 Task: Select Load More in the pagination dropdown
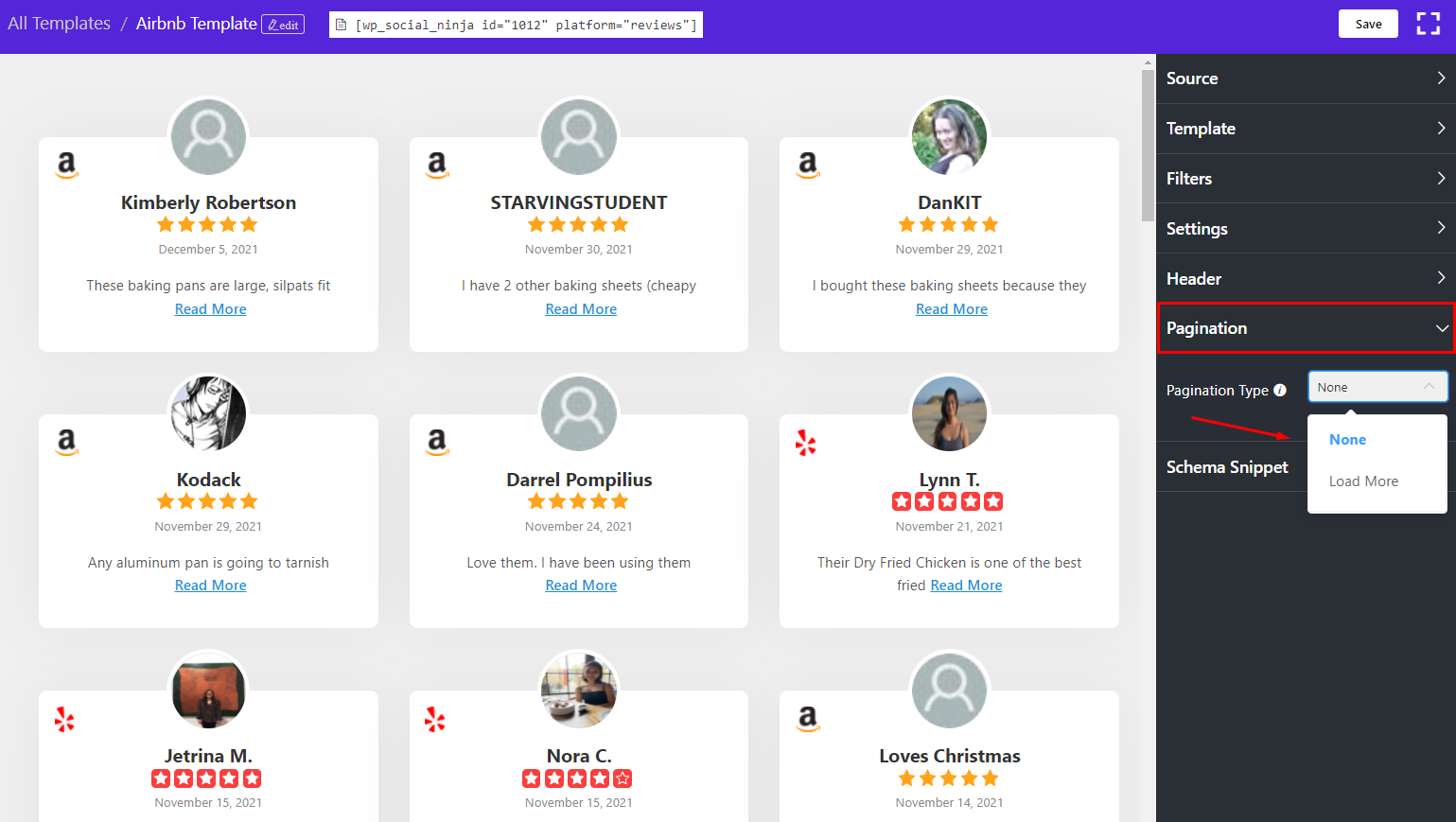pyautogui.click(x=1362, y=481)
